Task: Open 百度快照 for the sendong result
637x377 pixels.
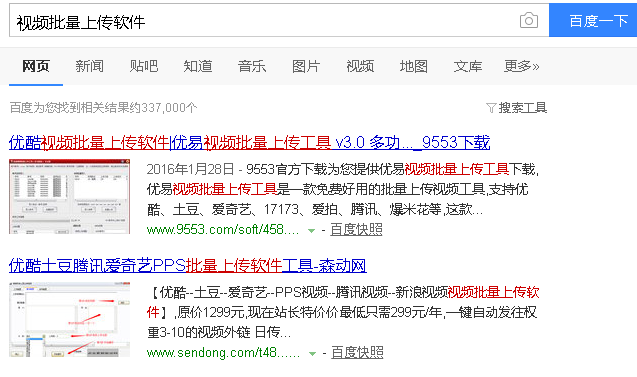Action: coord(357,353)
